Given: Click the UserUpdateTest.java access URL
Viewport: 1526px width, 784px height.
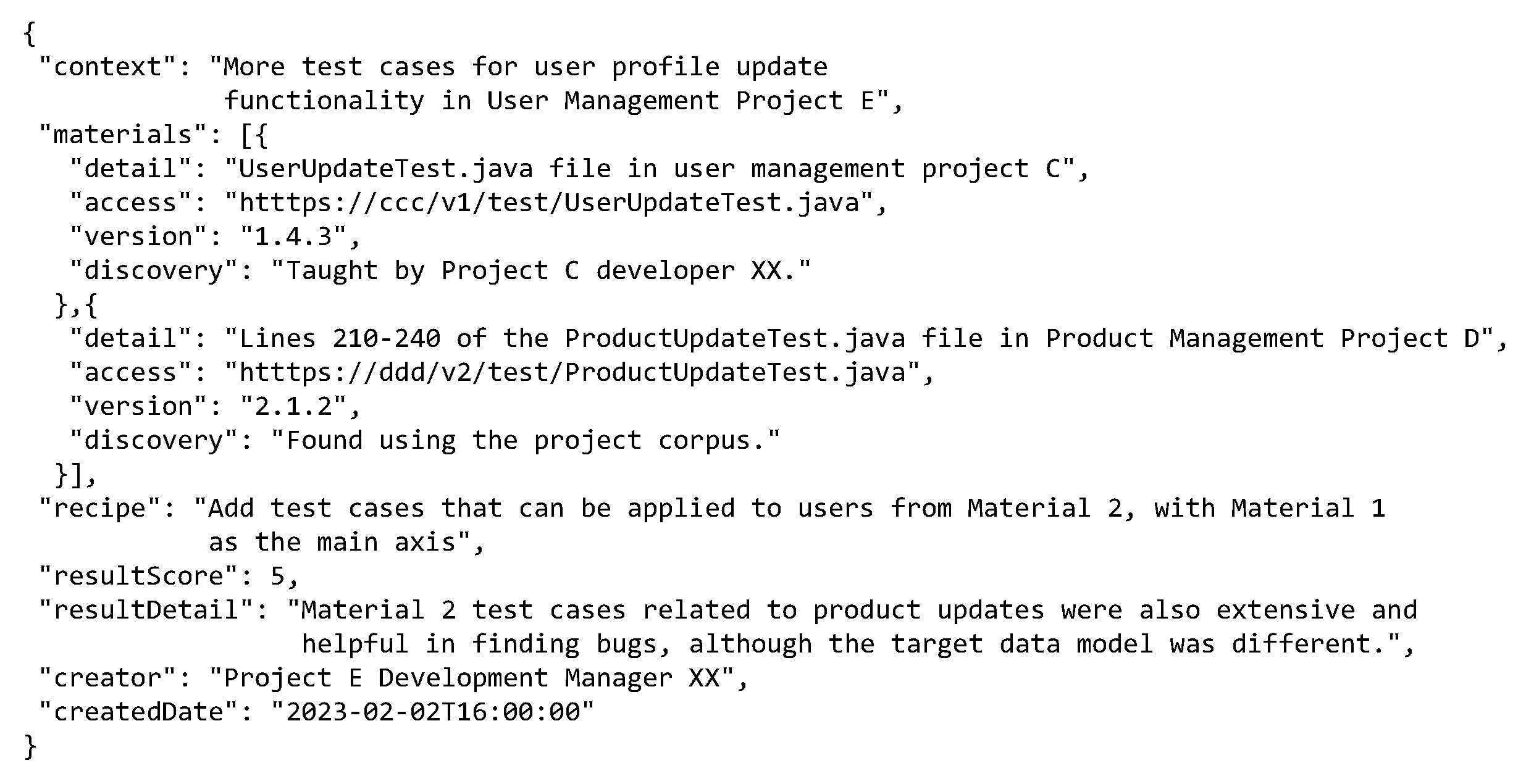Looking at the screenshot, I should pyautogui.click(x=549, y=202).
